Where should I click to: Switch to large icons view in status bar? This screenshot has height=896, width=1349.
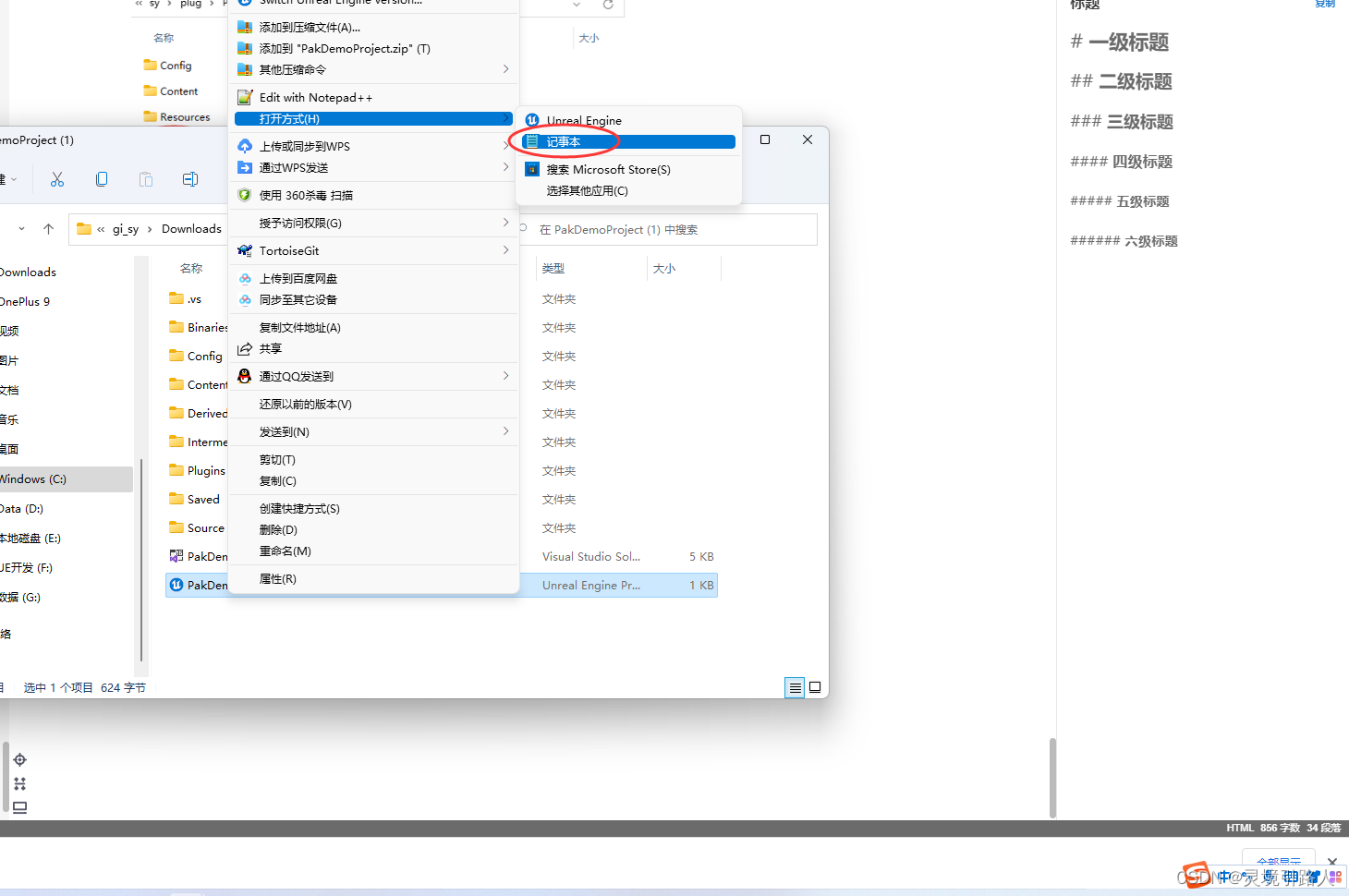(815, 687)
